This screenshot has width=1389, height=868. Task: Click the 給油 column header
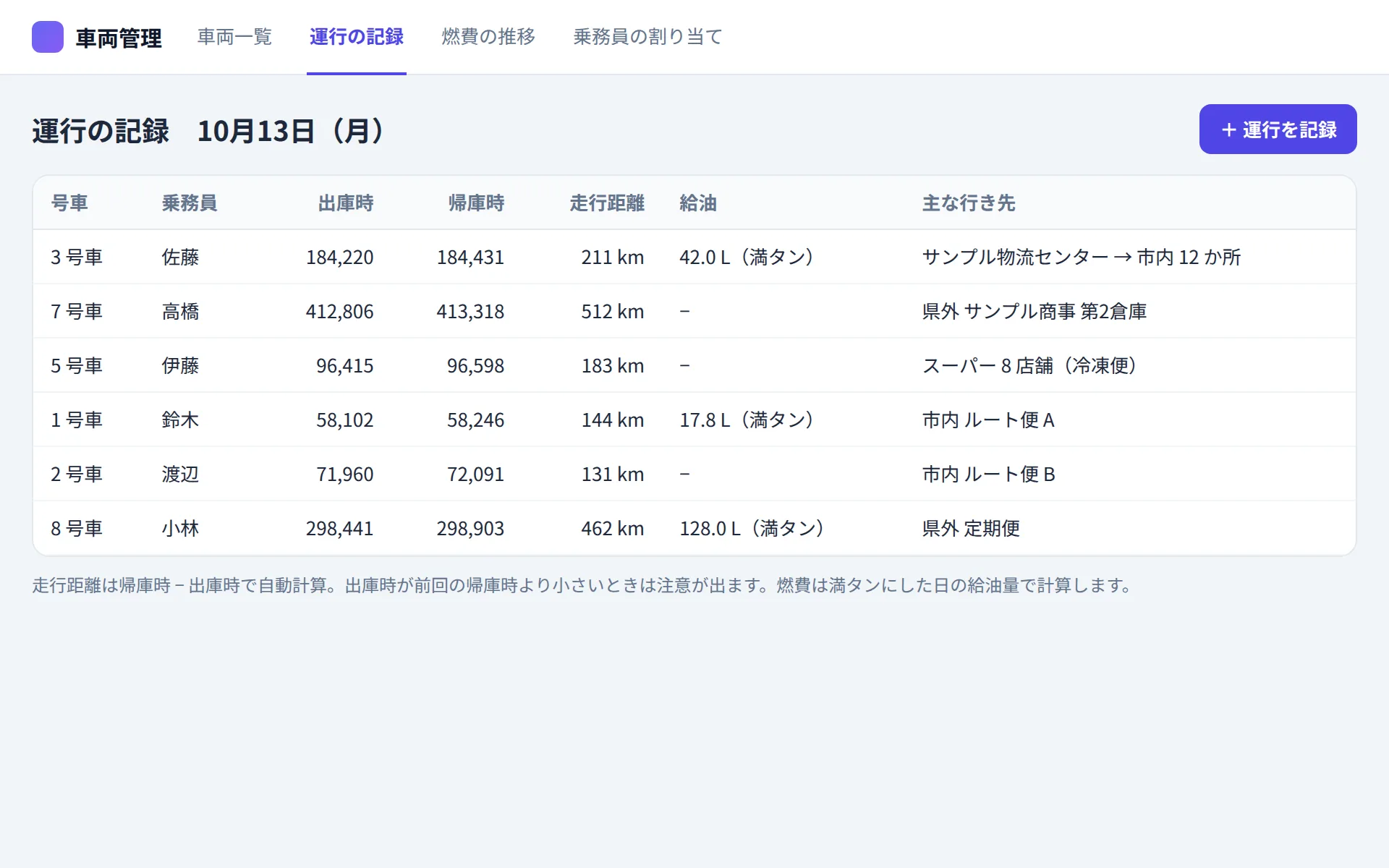pos(698,203)
